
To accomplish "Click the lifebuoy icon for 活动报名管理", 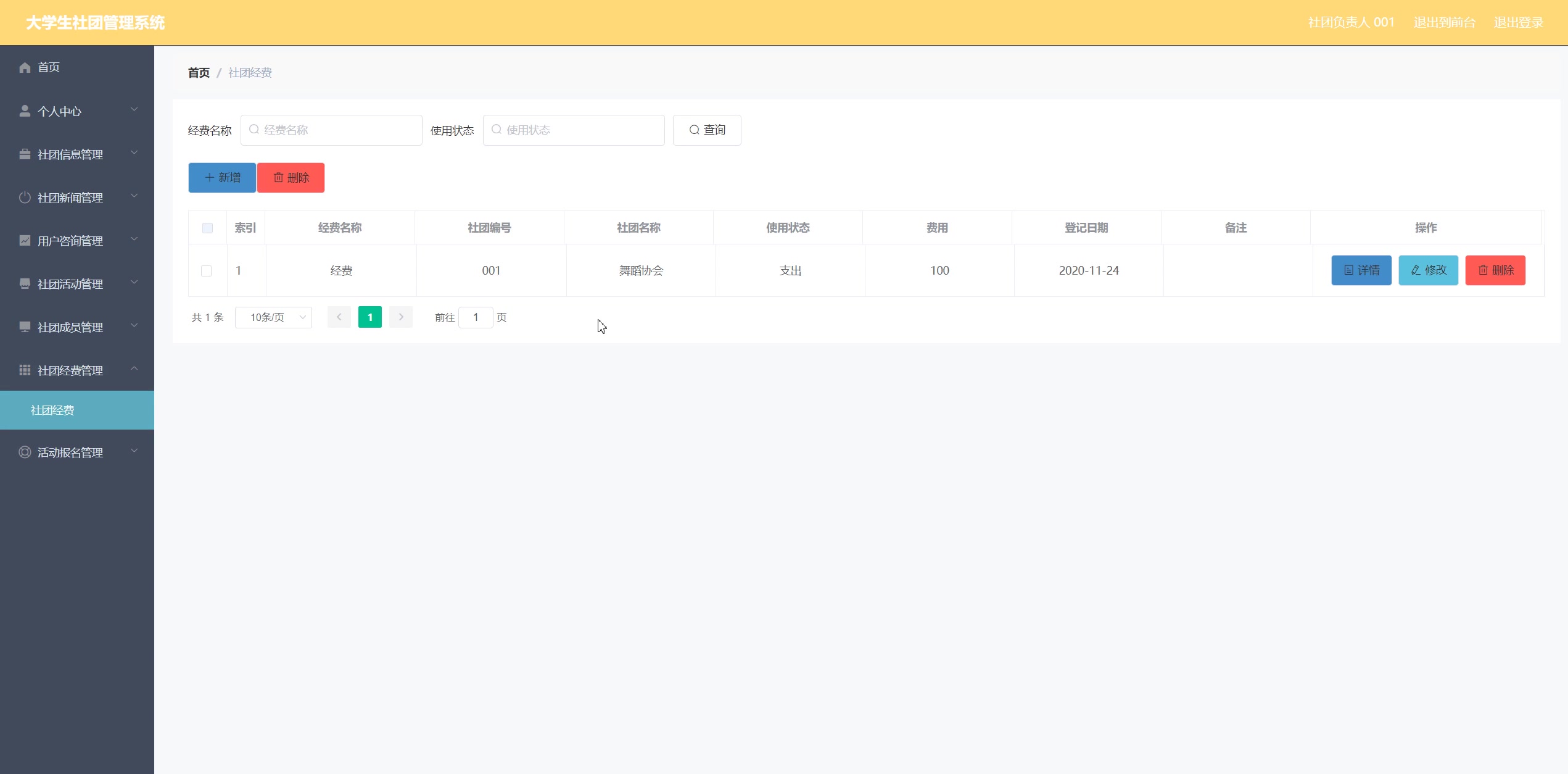I will pos(25,452).
